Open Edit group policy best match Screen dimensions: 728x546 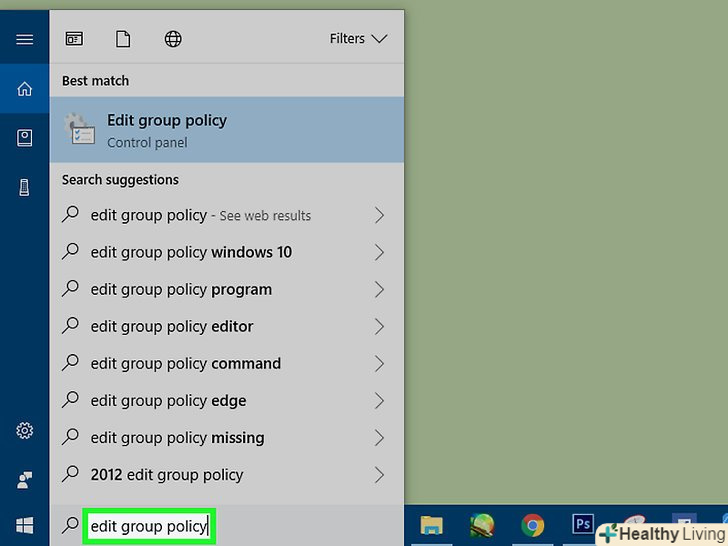[227, 130]
